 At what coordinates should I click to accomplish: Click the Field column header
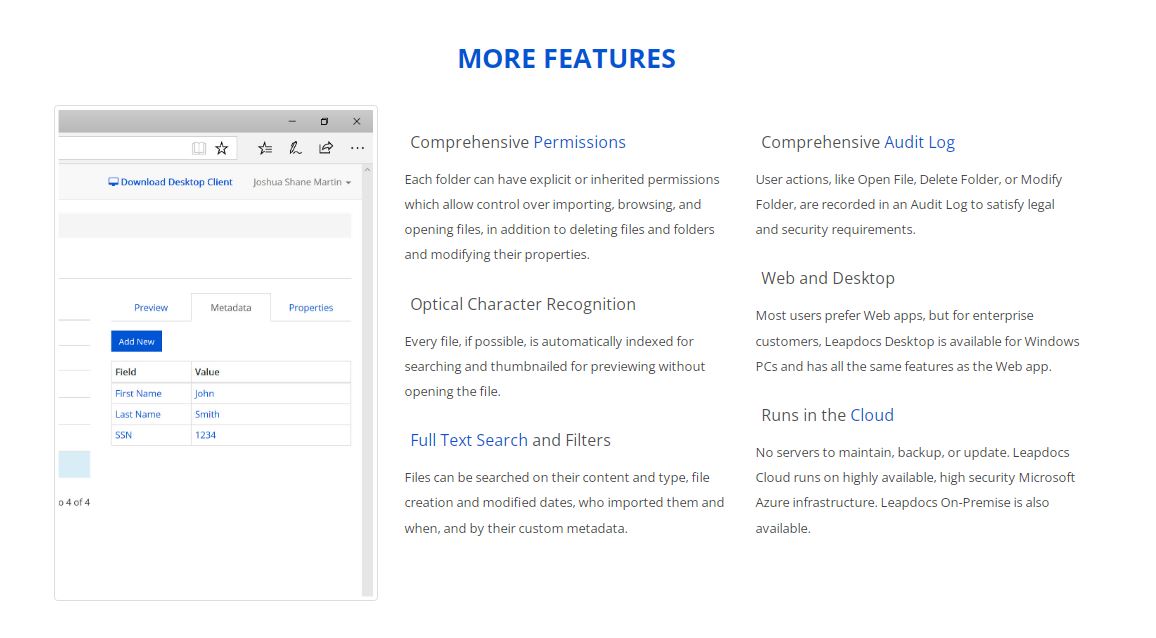[151, 372]
